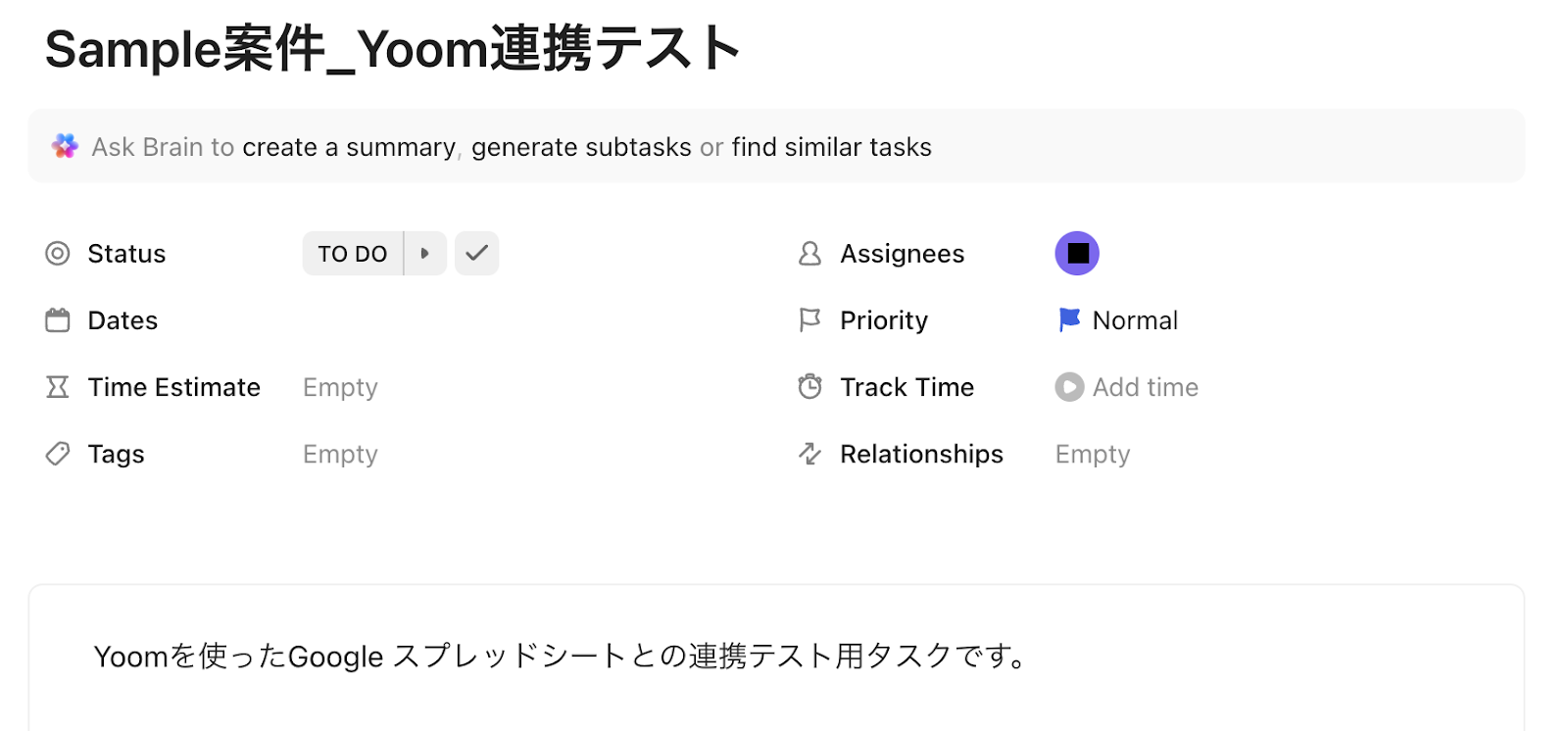Click the Brain AI sparkle icon
The width and height of the screenshot is (1568, 731).
pyautogui.click(x=65, y=147)
